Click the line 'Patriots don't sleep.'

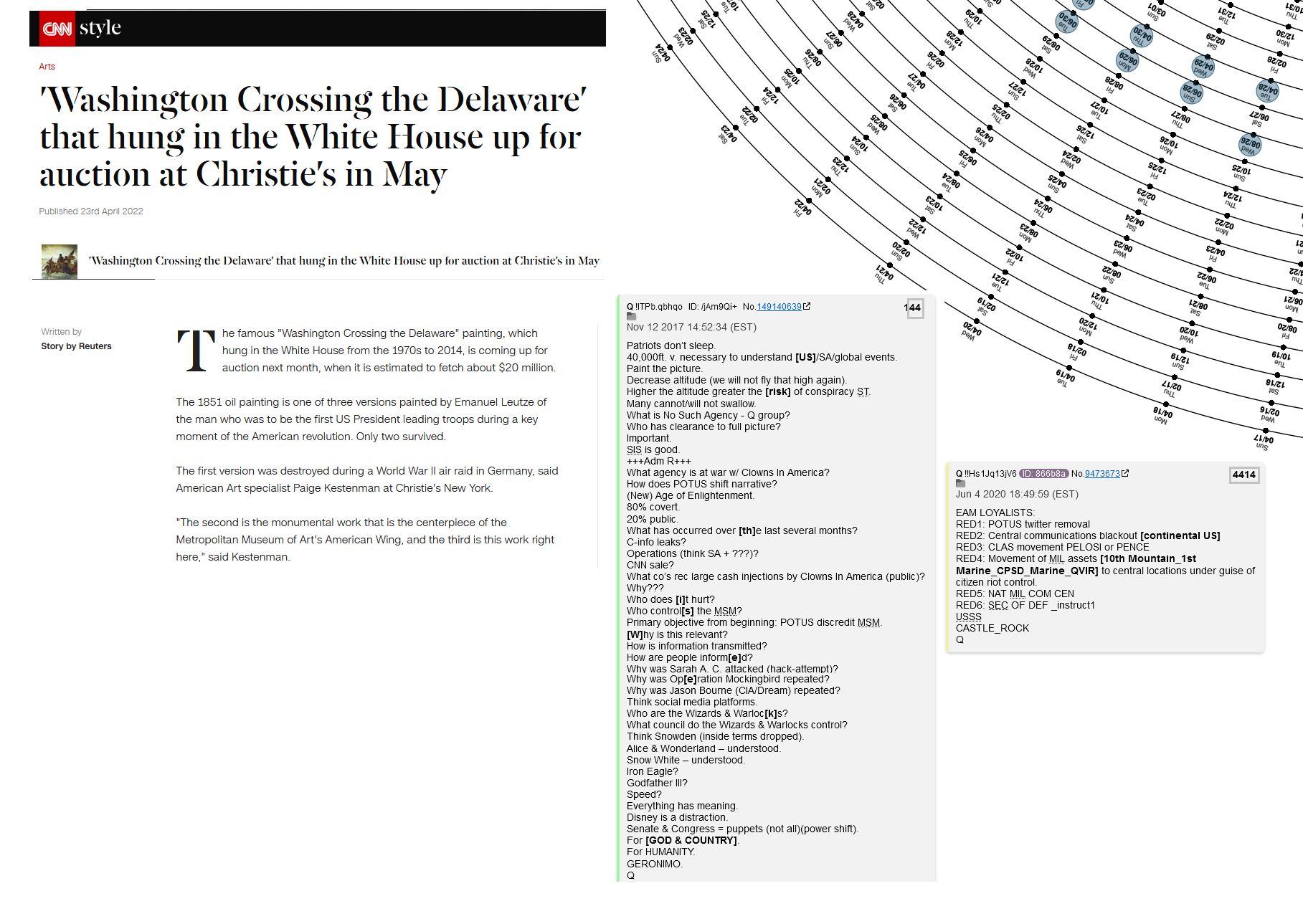pos(671,346)
